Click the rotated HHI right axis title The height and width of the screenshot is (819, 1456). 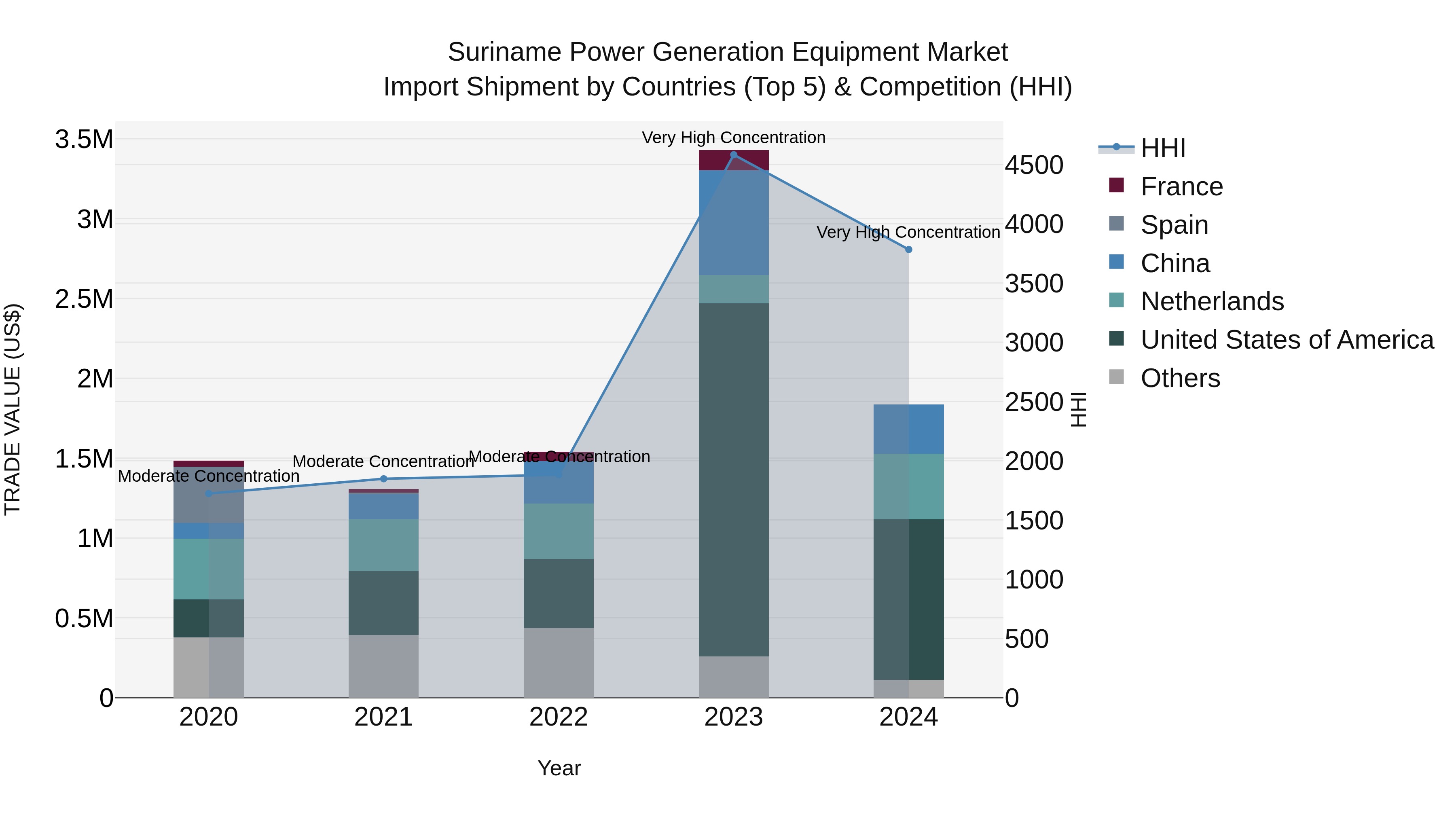click(x=1078, y=409)
